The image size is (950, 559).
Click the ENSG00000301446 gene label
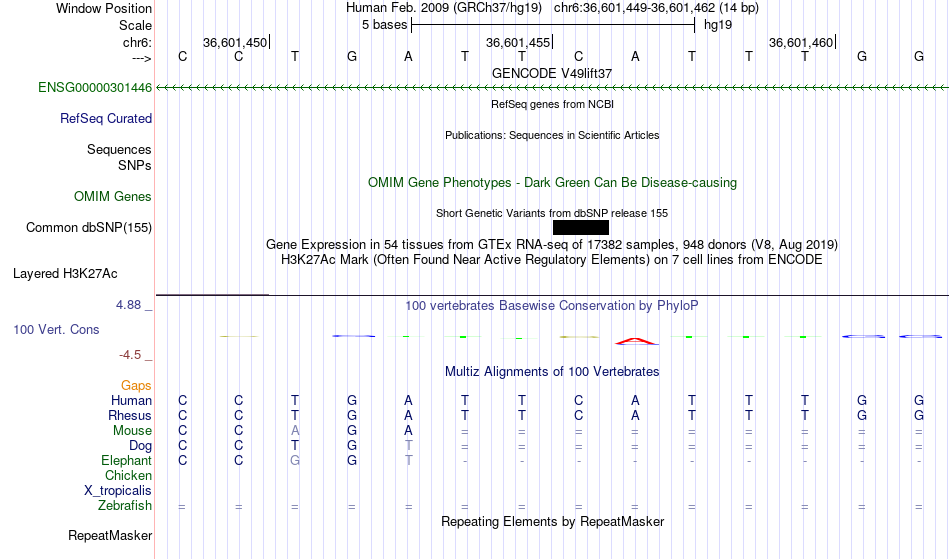click(x=95, y=88)
